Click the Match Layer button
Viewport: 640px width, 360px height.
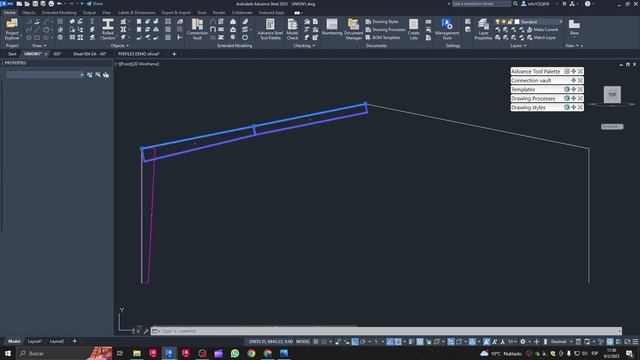pos(541,37)
